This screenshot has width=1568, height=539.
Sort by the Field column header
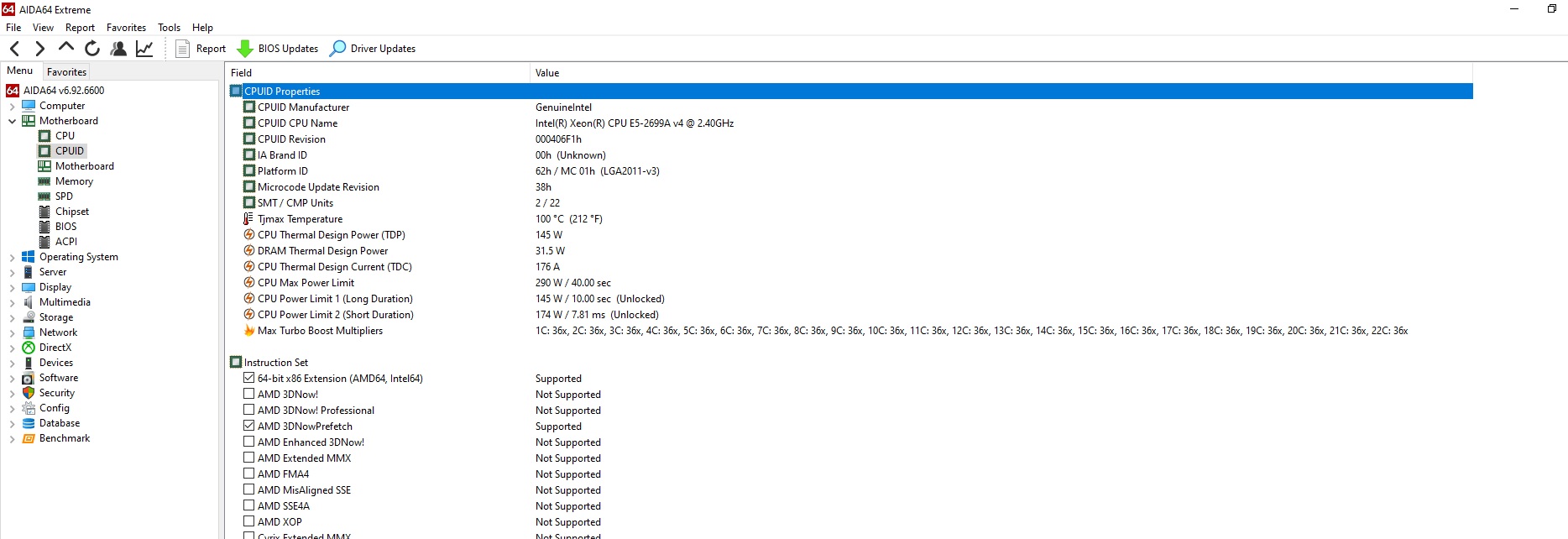pyautogui.click(x=378, y=73)
